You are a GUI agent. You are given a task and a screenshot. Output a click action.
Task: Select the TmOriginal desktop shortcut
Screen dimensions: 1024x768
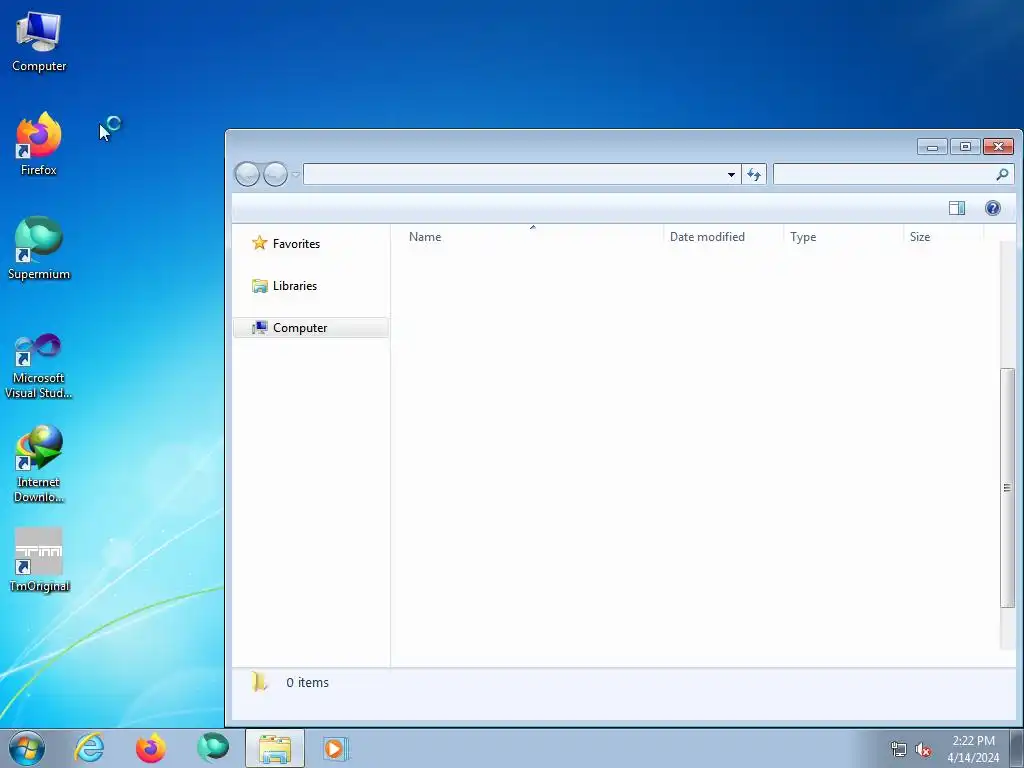pos(39,560)
